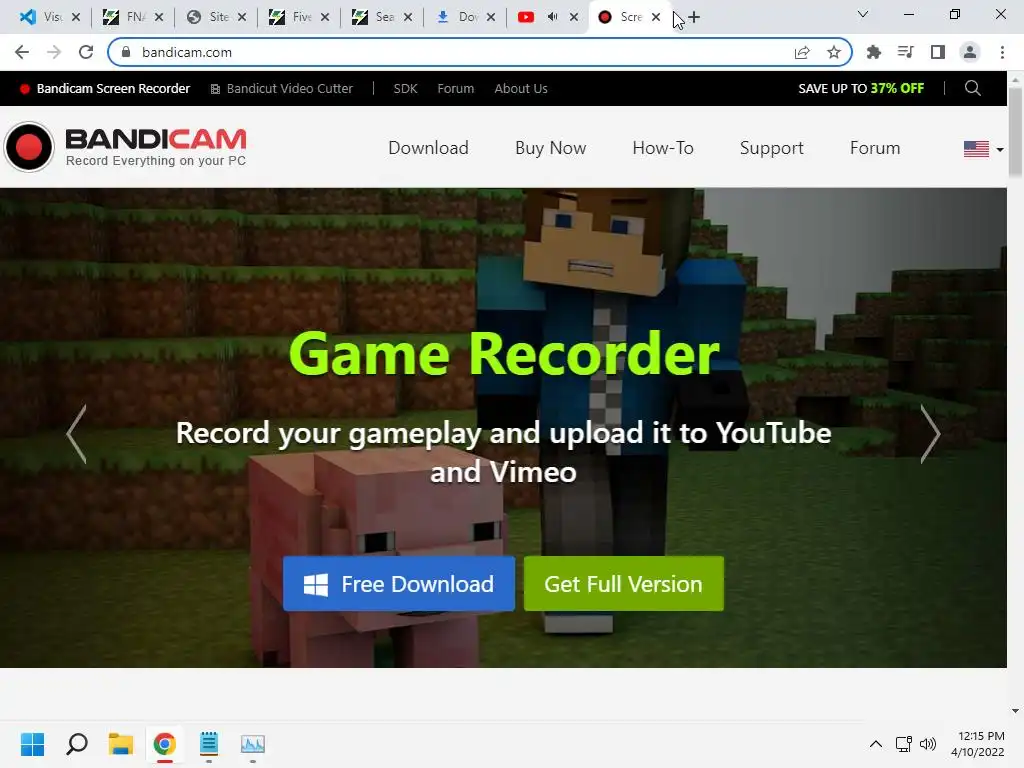Image resolution: width=1024 pixels, height=768 pixels.
Task: Click the BANDICAM wordmark logo text
Action: pyautogui.click(x=156, y=139)
